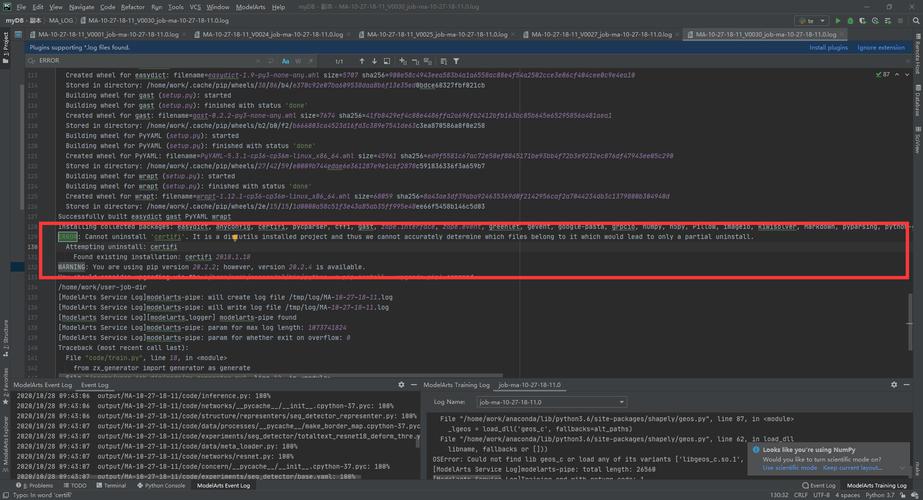Open the Help menu
This screenshot has width=923, height=500.
pos(278,7)
